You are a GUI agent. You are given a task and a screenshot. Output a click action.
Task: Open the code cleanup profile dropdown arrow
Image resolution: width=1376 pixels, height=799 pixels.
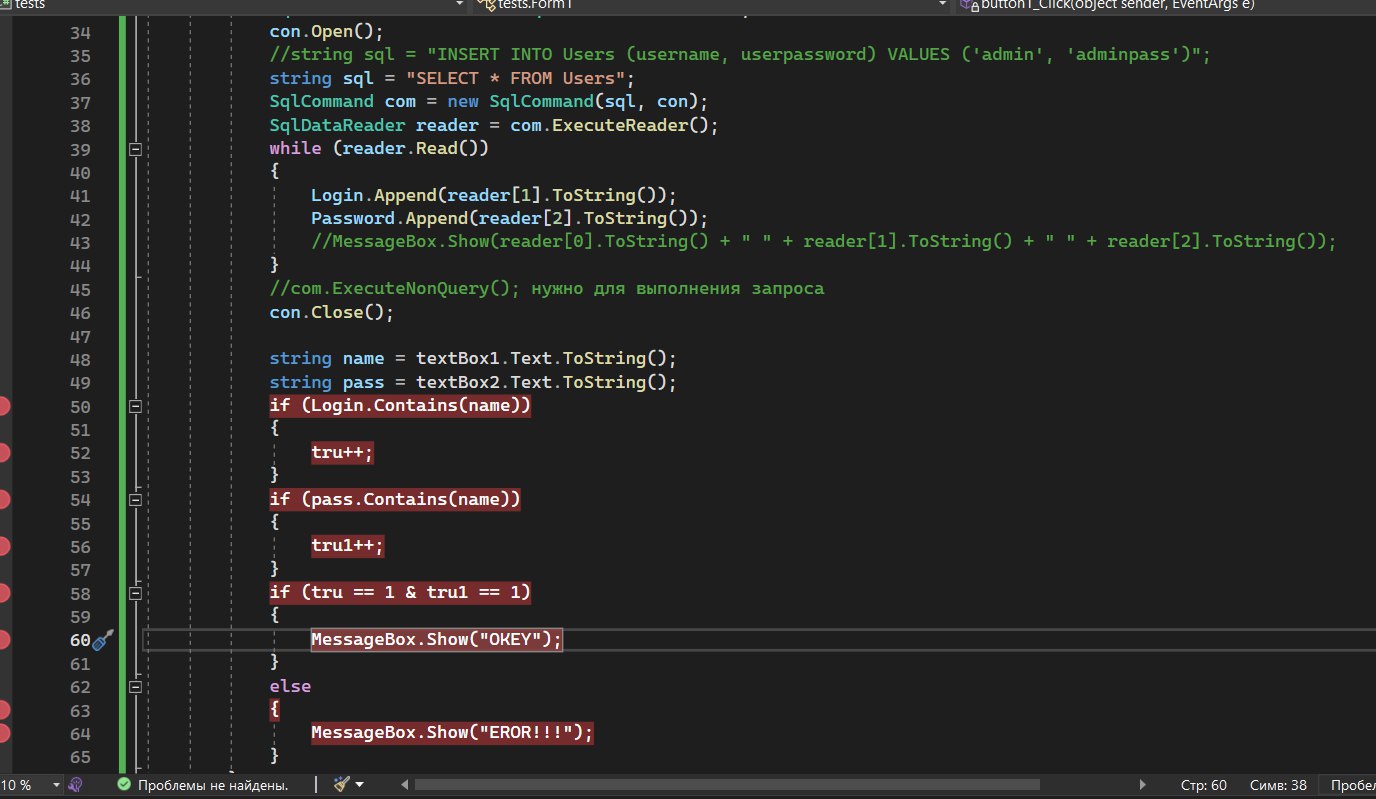(x=359, y=785)
